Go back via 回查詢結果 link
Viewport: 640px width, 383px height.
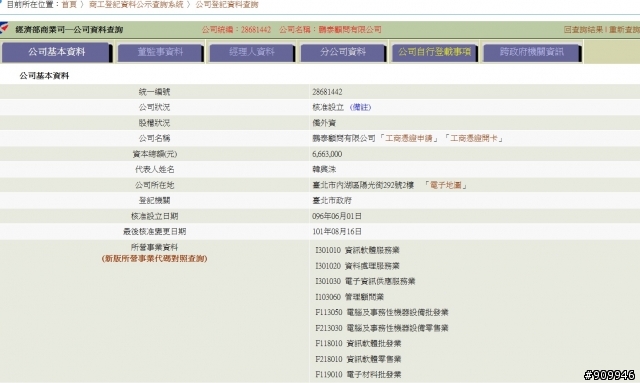coord(583,29)
